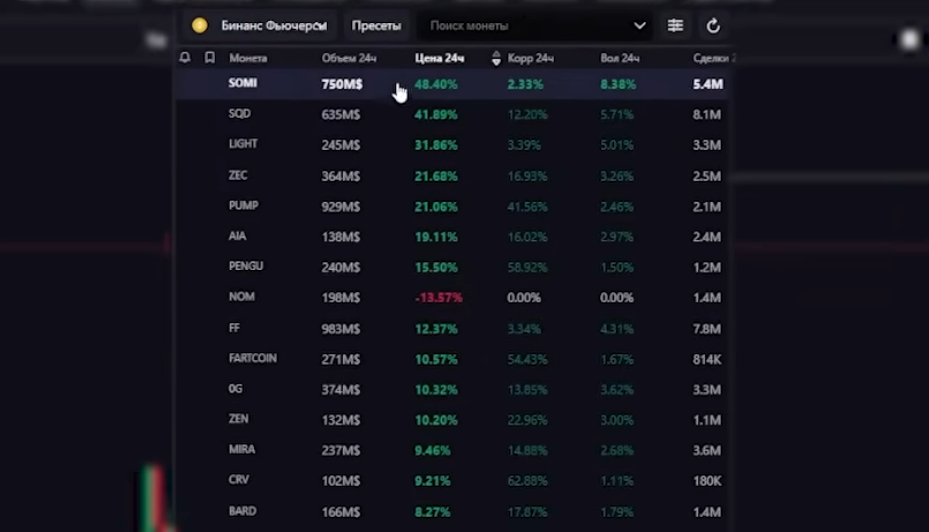
Task: Open the table filter settings icon
Action: pos(675,25)
